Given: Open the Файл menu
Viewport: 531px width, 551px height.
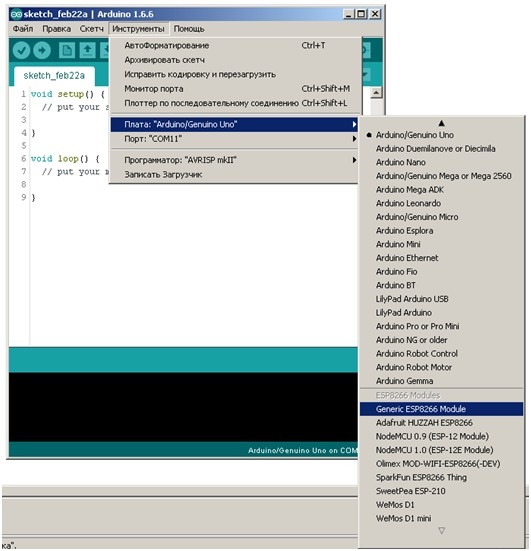Looking at the screenshot, I should 23,29.
